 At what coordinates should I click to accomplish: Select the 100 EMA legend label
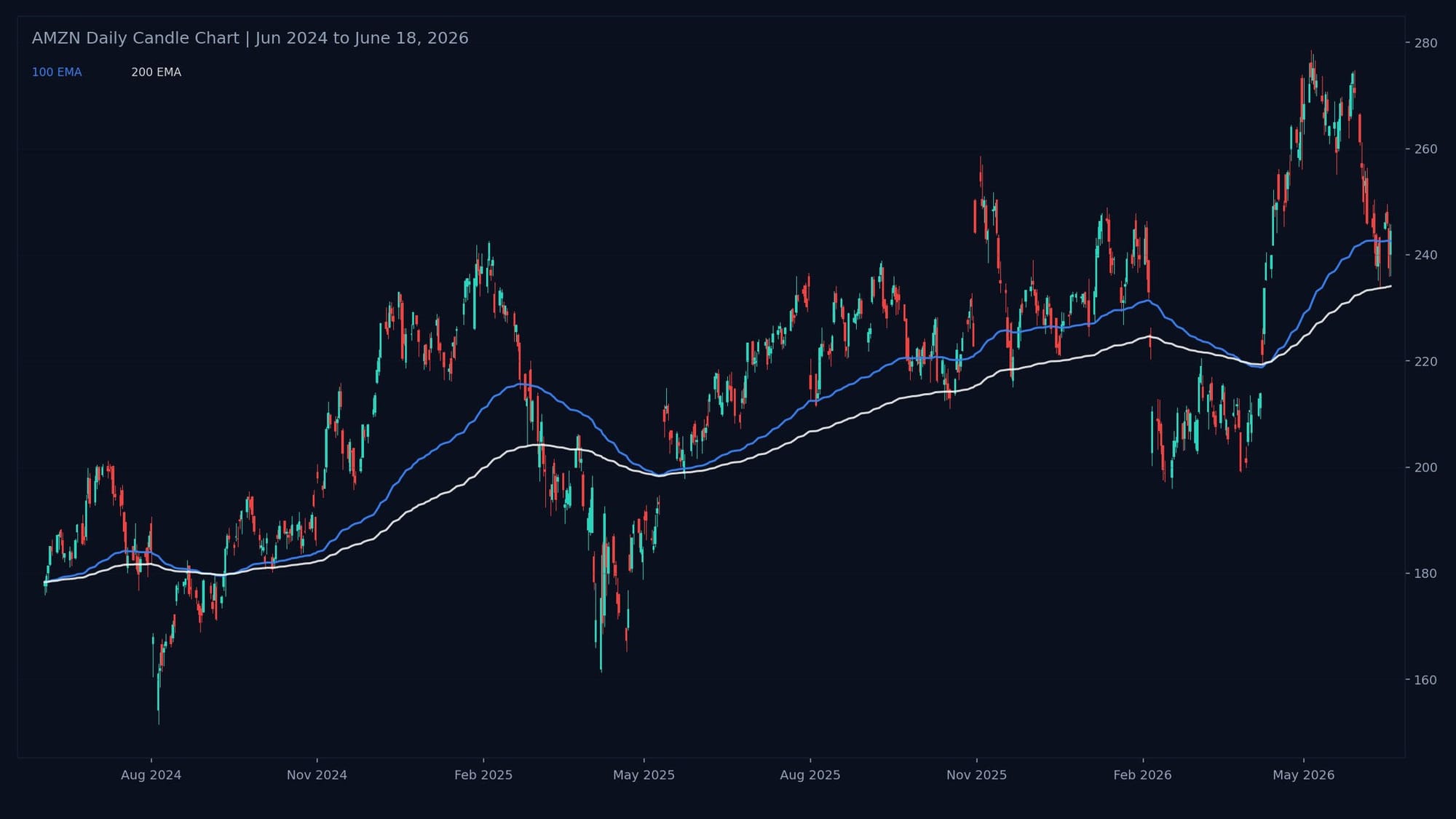click(x=57, y=72)
